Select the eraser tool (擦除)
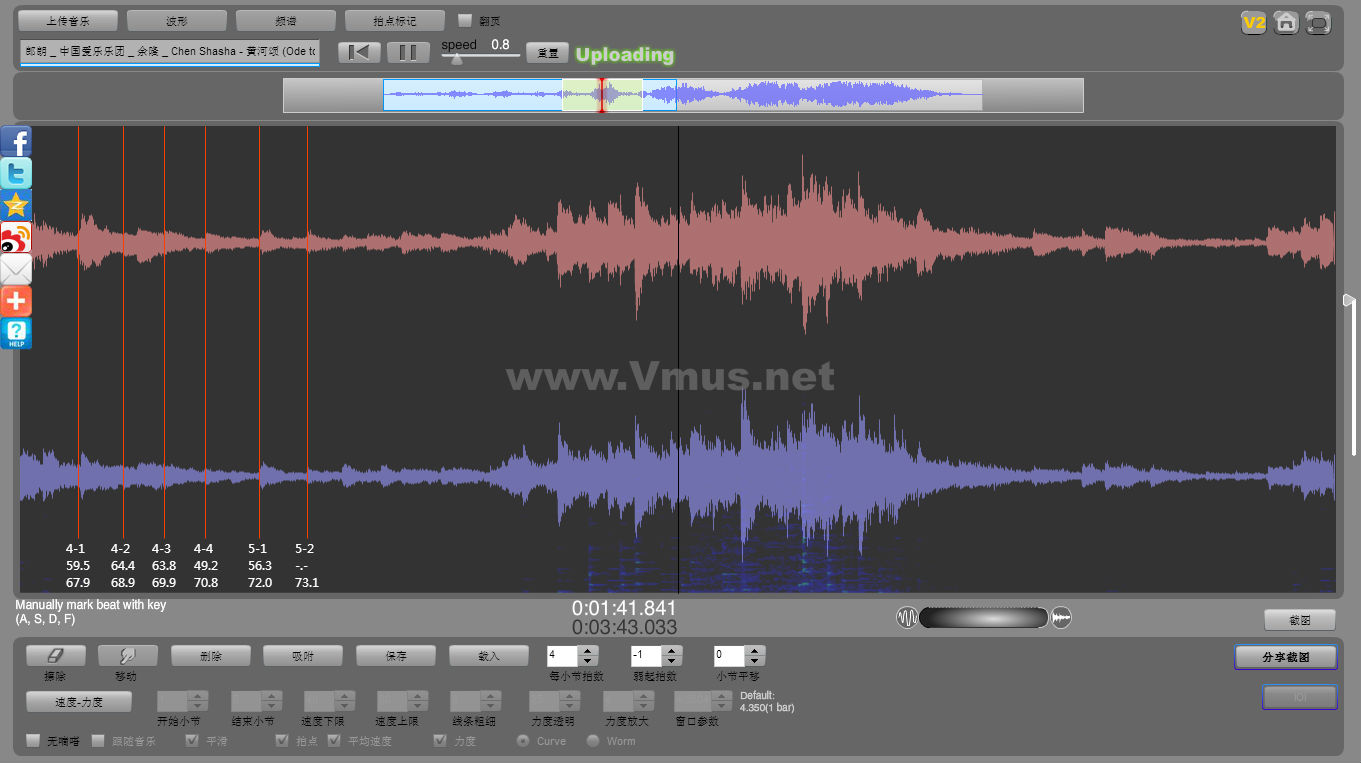The height and width of the screenshot is (763, 1361). pos(55,656)
